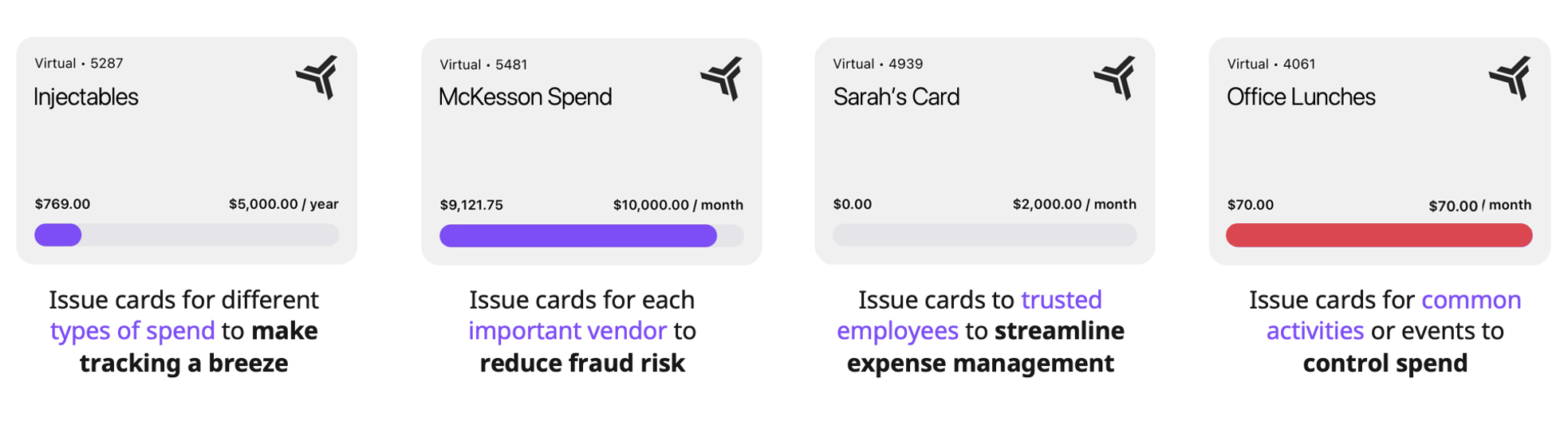Click the red Office Lunches progress bar
1568x437 pixels.
[1379, 235]
